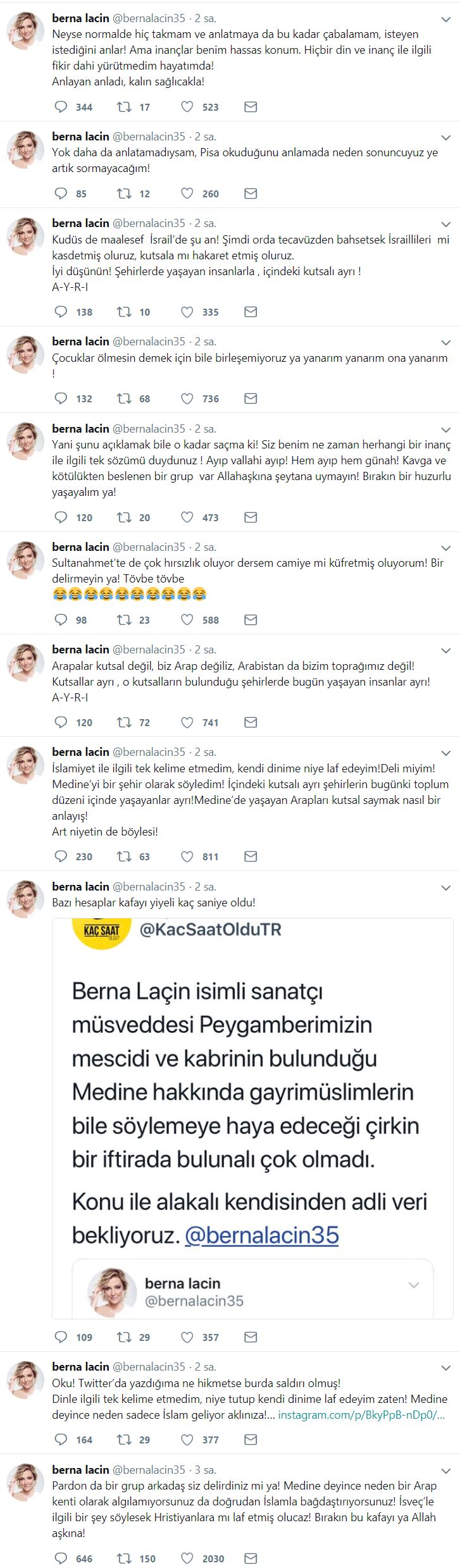Retweet the Sultanahmet tweet with 23 retweets

click(x=124, y=620)
